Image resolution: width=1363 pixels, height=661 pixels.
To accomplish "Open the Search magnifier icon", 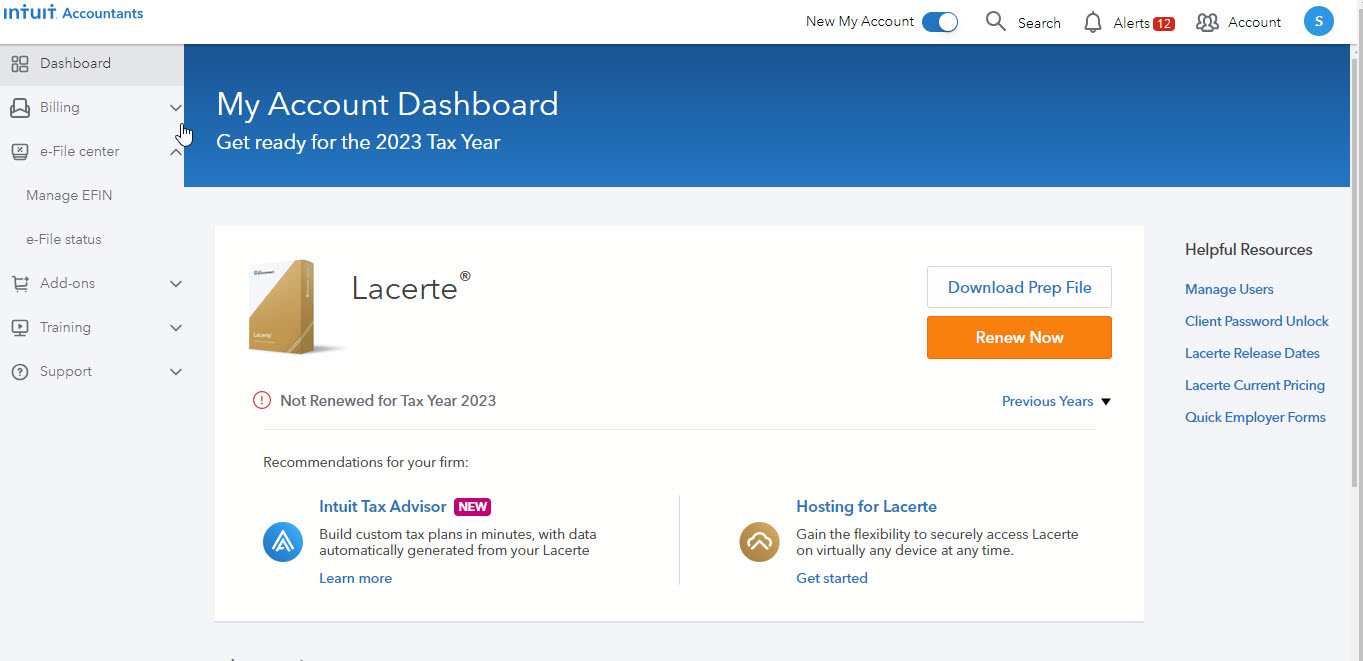I will (x=995, y=21).
